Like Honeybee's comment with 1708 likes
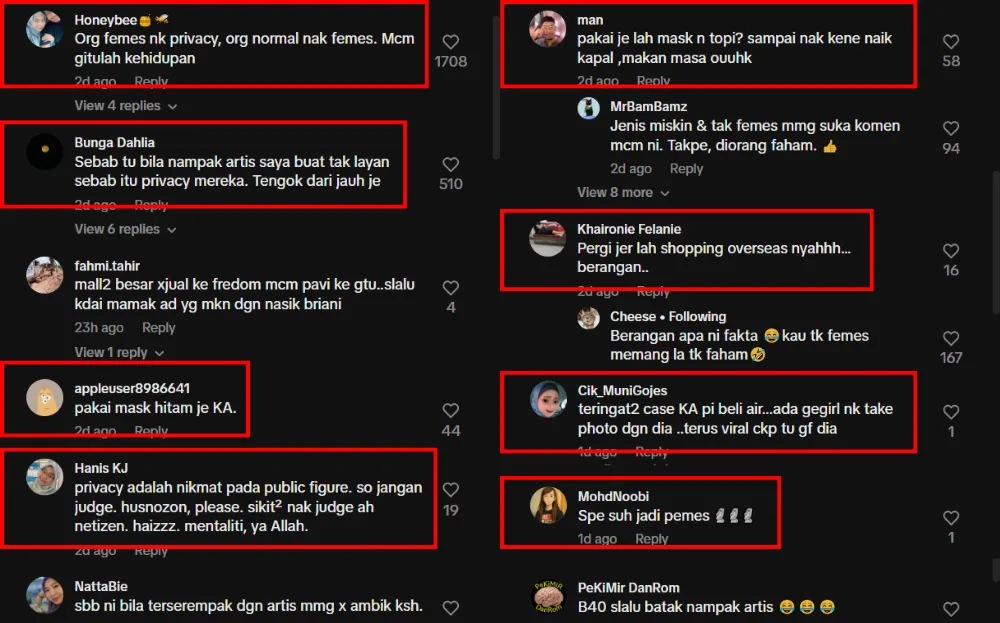Image resolution: width=1000 pixels, height=623 pixels. coord(450,42)
